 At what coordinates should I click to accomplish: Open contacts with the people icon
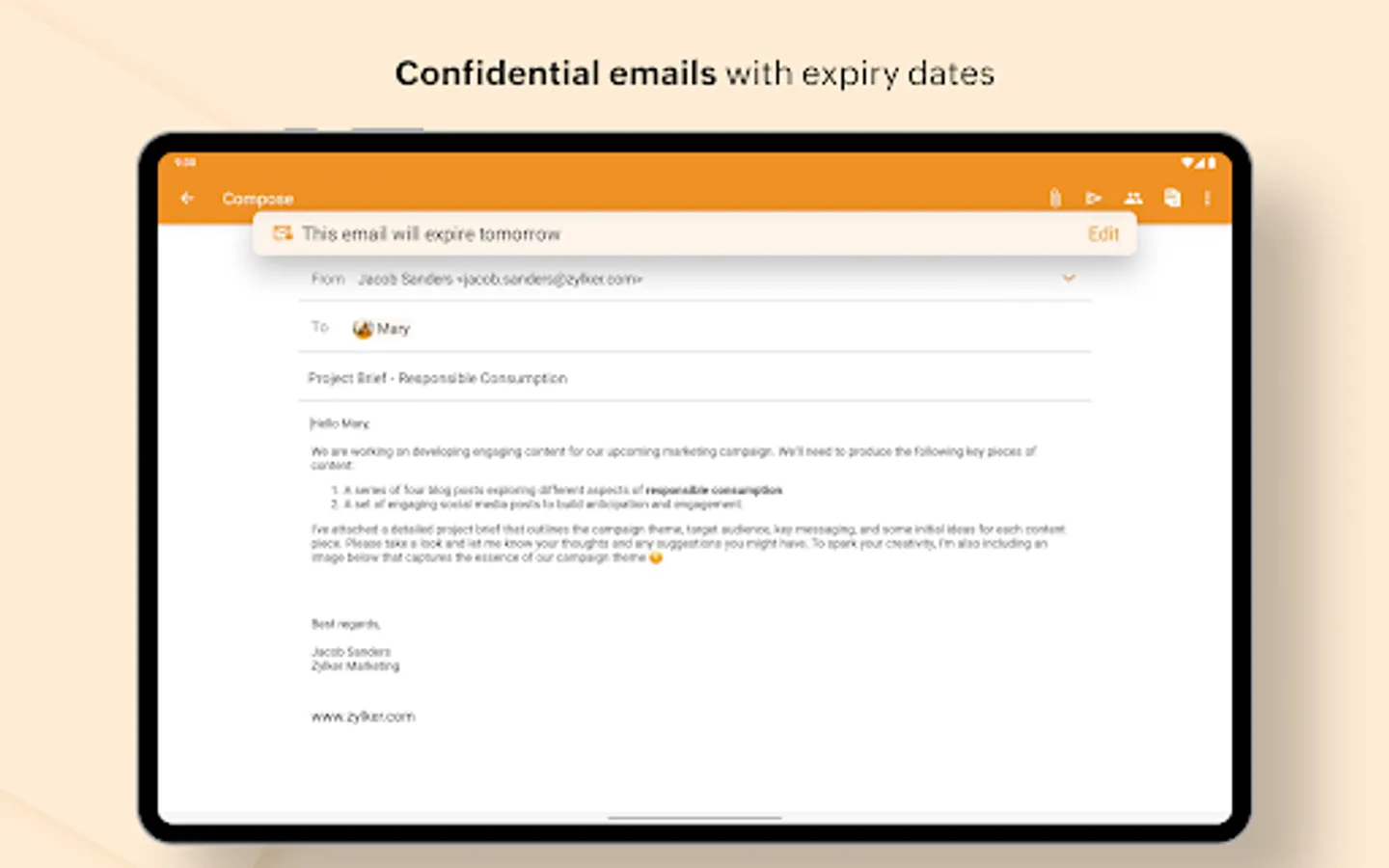[x=1132, y=198]
